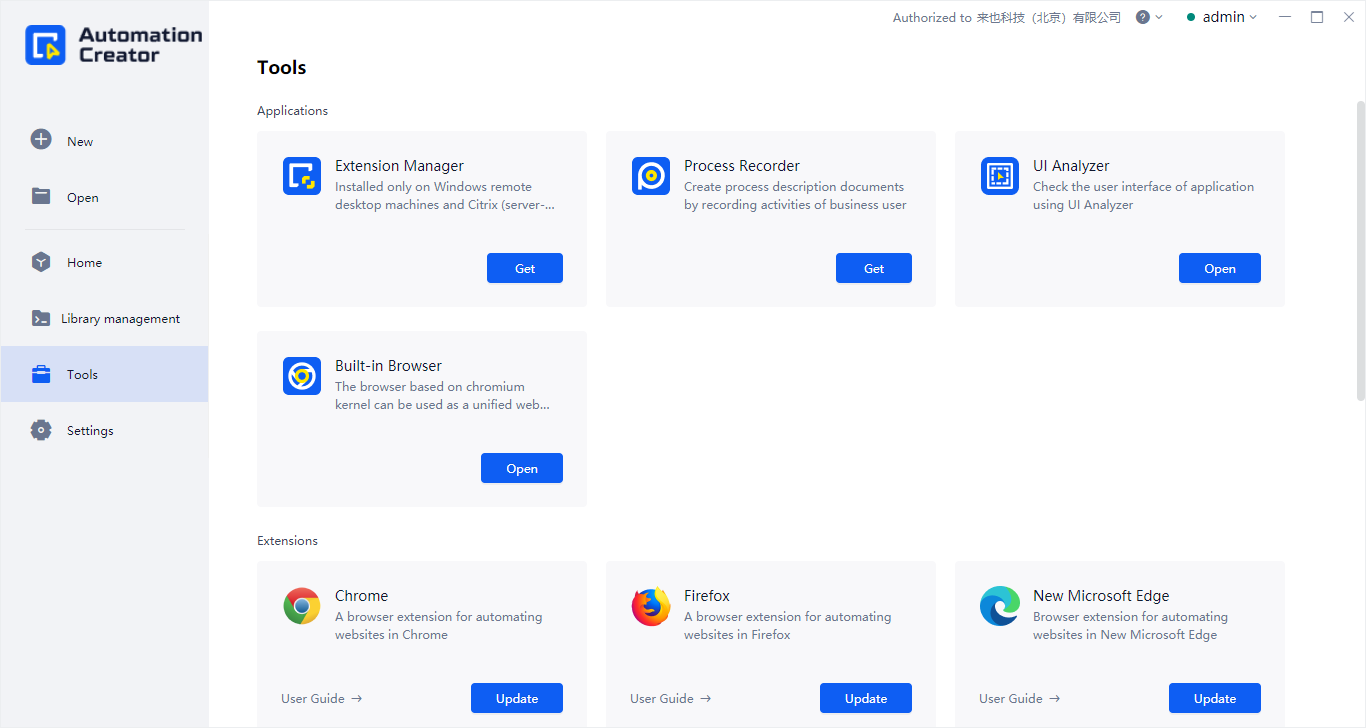
Task: Go to Library management in sidebar
Action: coord(120,319)
